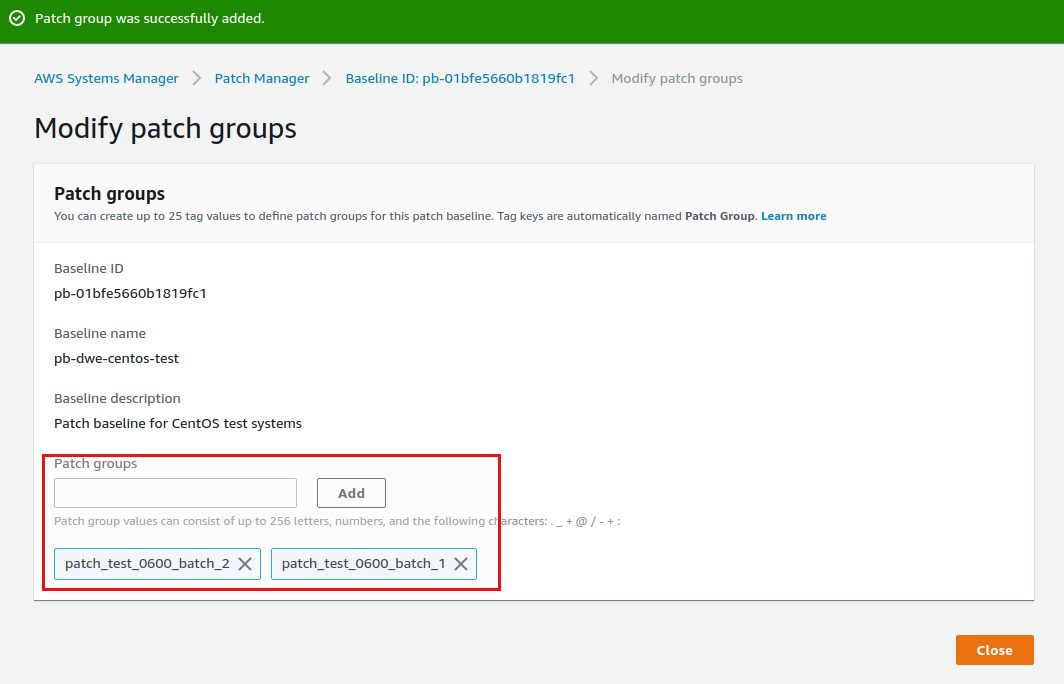Viewport: 1064px width, 684px height.
Task: Click the Patch group was successfully added message
Action: coord(150,18)
